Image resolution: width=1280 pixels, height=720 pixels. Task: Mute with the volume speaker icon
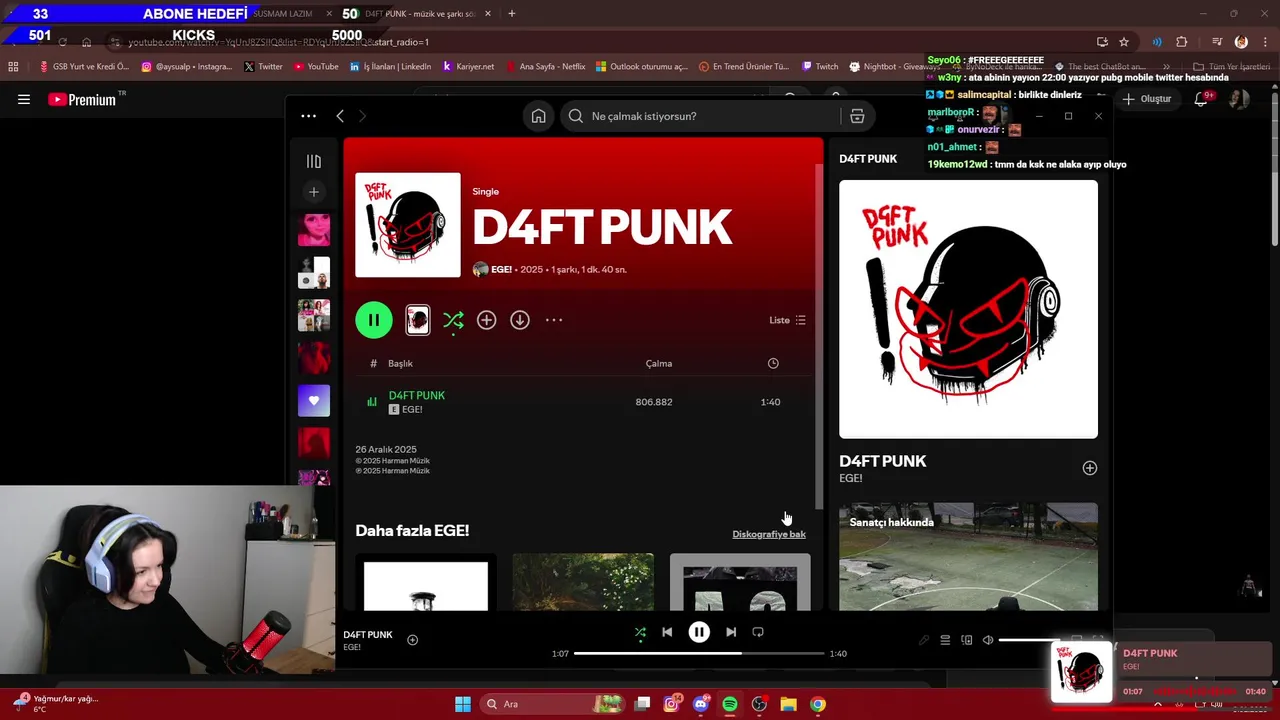[x=988, y=640]
